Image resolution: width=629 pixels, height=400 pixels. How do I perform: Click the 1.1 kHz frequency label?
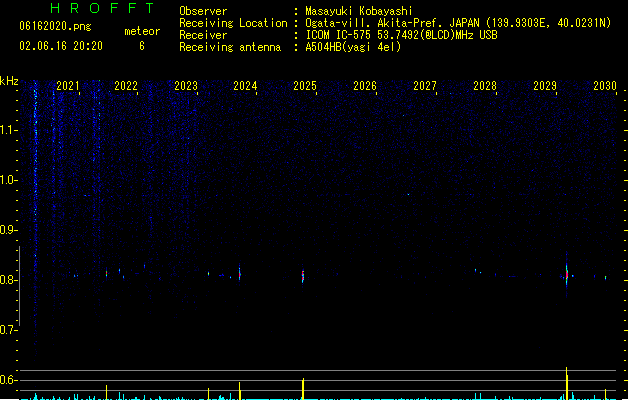pyautogui.click(x=8, y=130)
